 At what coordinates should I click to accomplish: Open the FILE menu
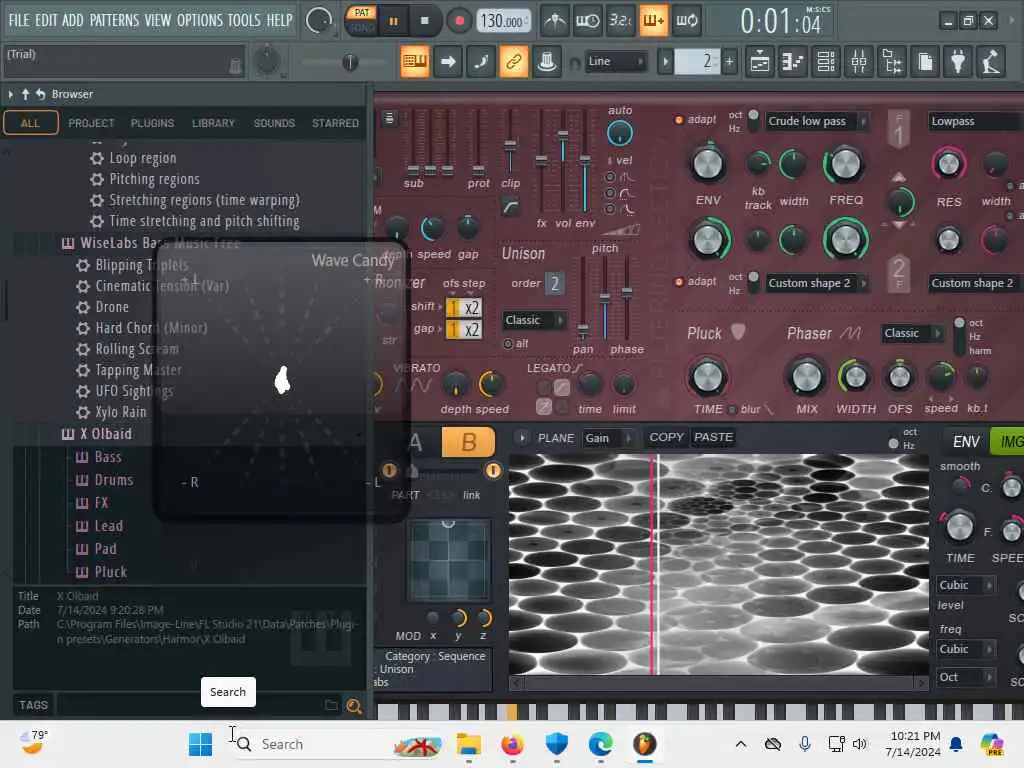click(19, 20)
